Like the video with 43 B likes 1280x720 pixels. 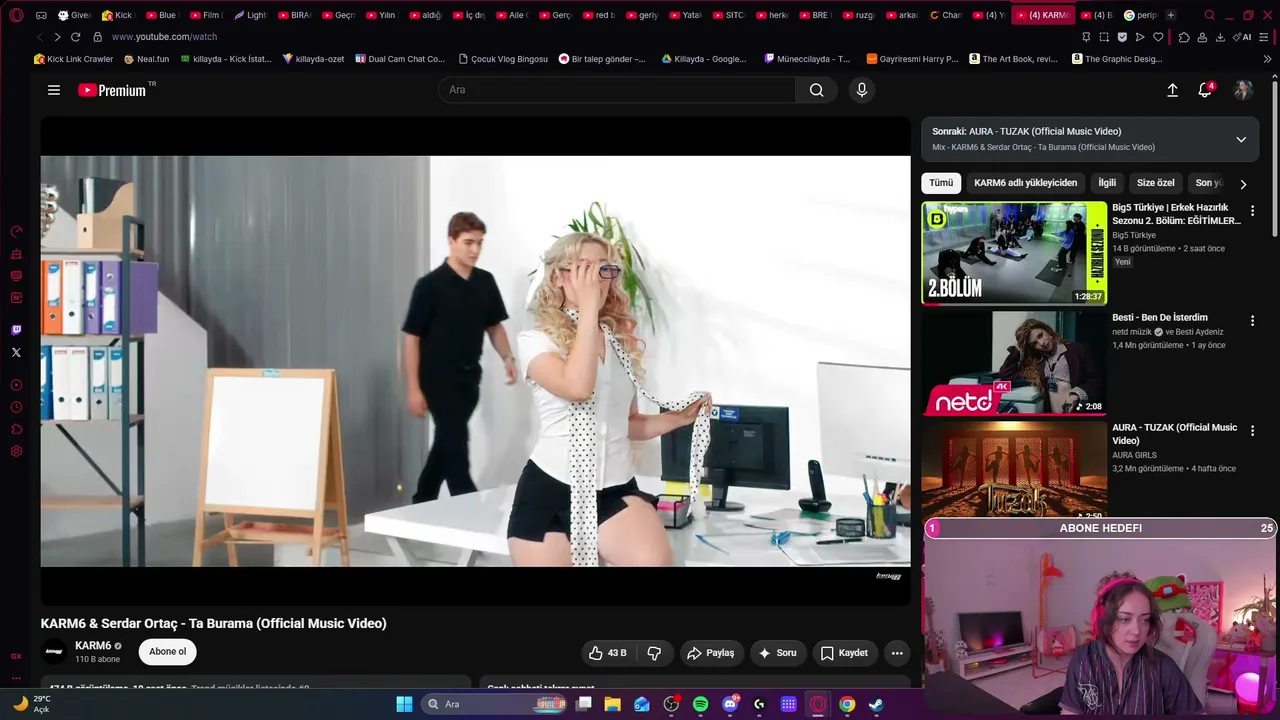[608, 653]
